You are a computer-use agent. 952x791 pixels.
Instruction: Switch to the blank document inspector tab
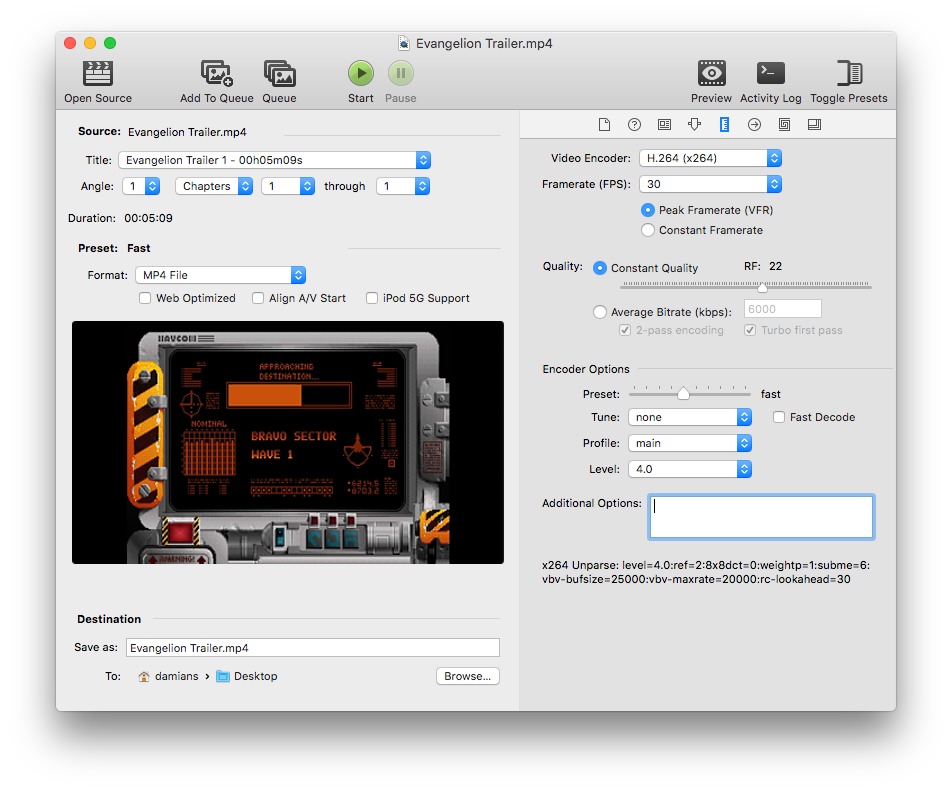click(x=604, y=124)
